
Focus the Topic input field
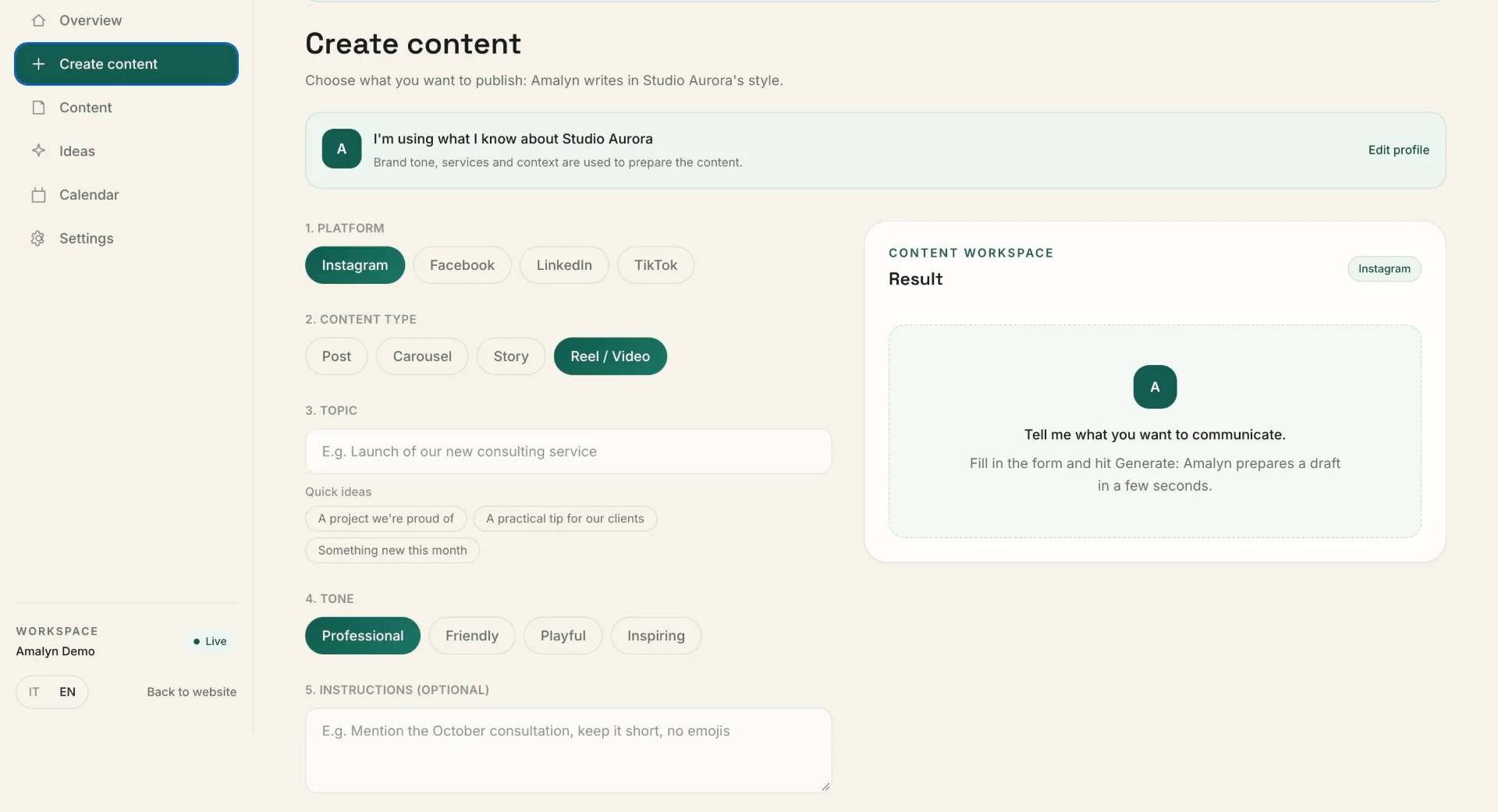point(568,452)
